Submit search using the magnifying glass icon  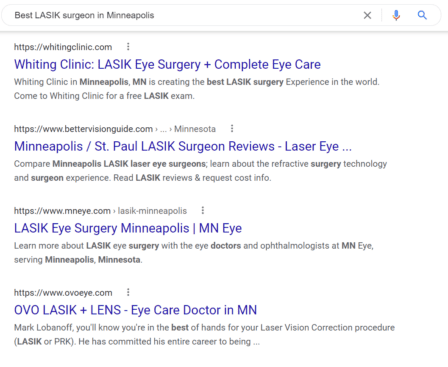(422, 15)
